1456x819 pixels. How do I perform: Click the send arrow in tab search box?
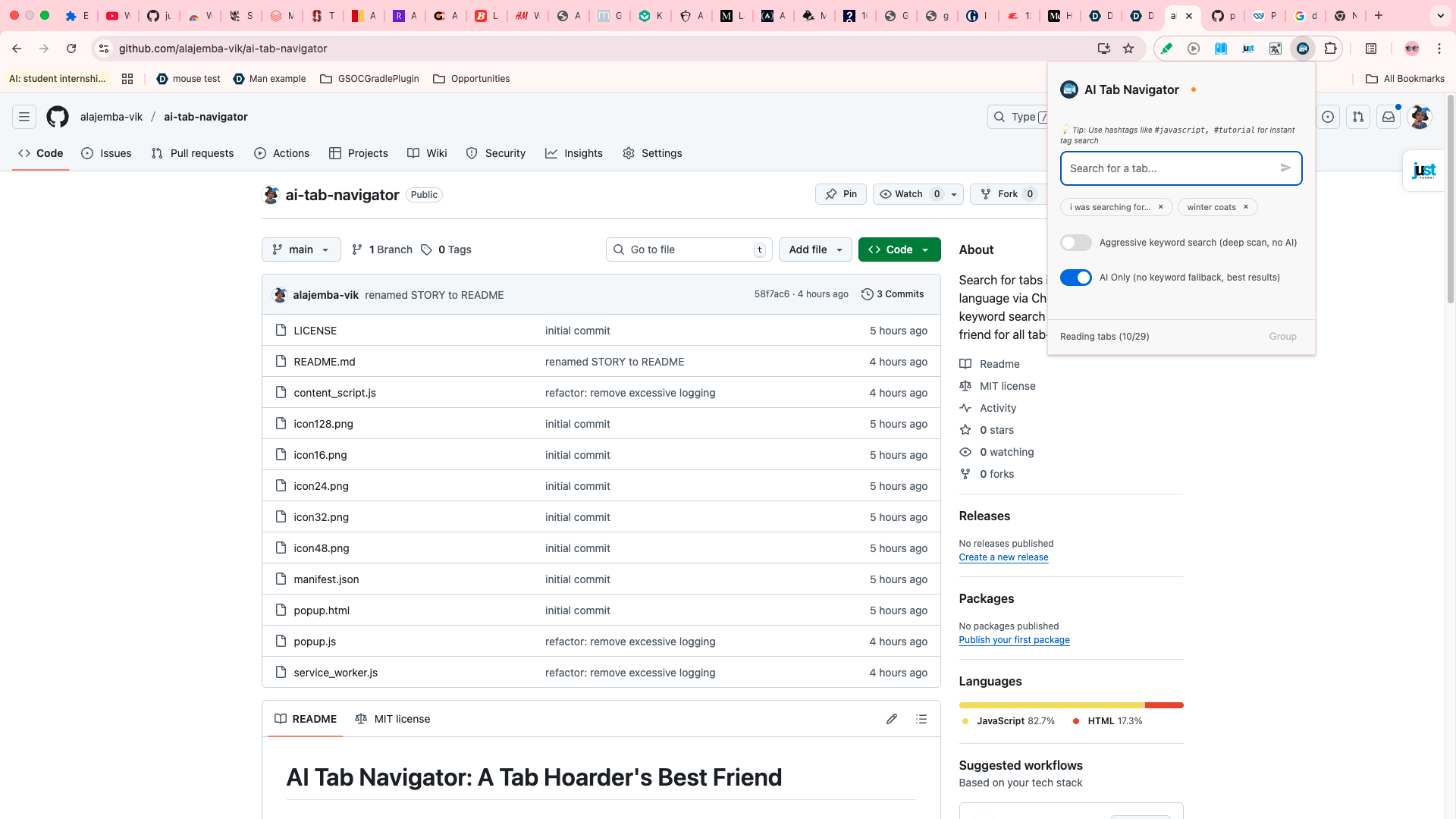point(1285,168)
